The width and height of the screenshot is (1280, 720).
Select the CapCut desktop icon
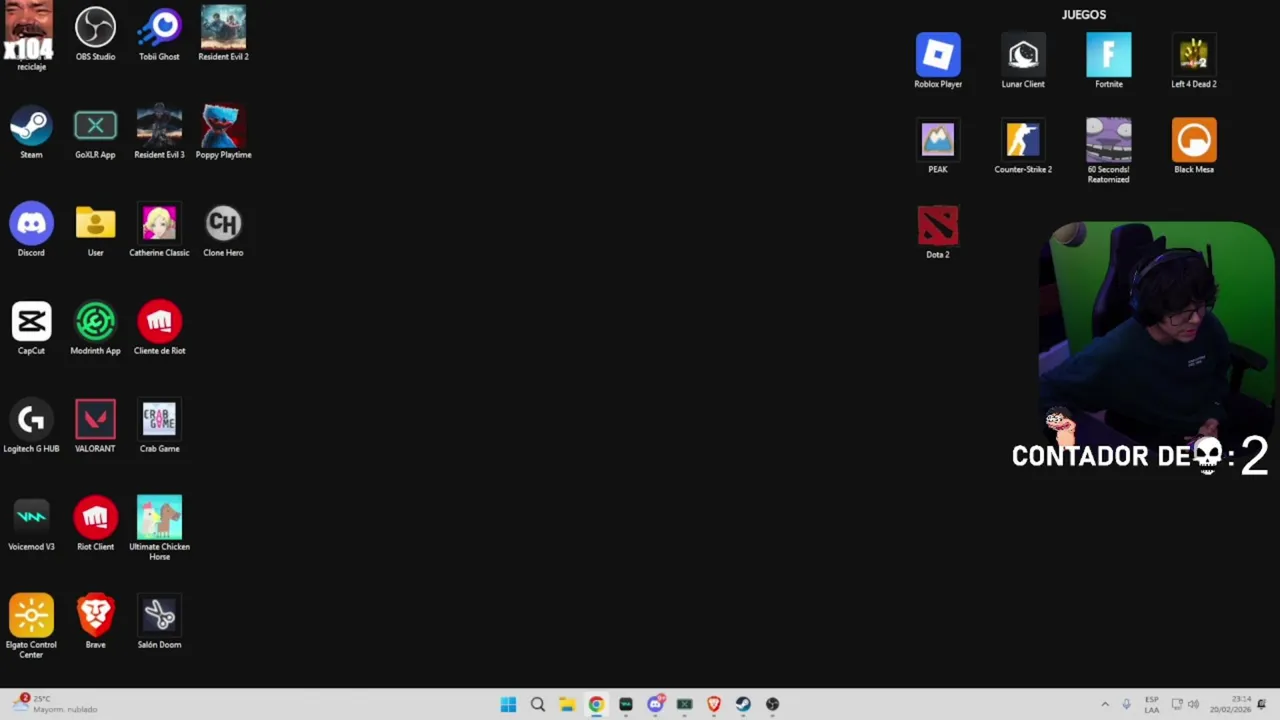31,328
